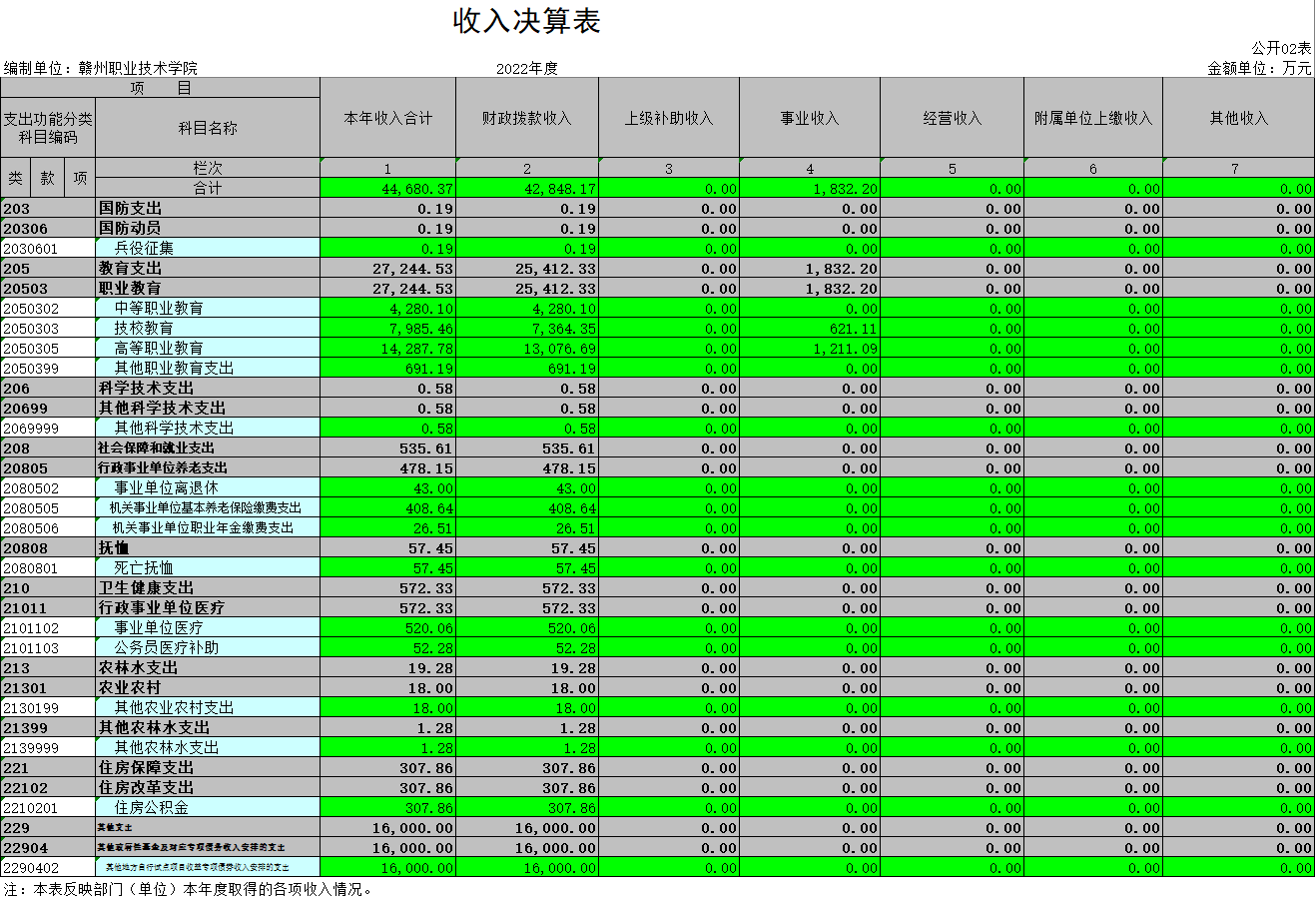The height and width of the screenshot is (903, 1316).
Task: Click the 收入决算表 title
Action: pos(526,21)
